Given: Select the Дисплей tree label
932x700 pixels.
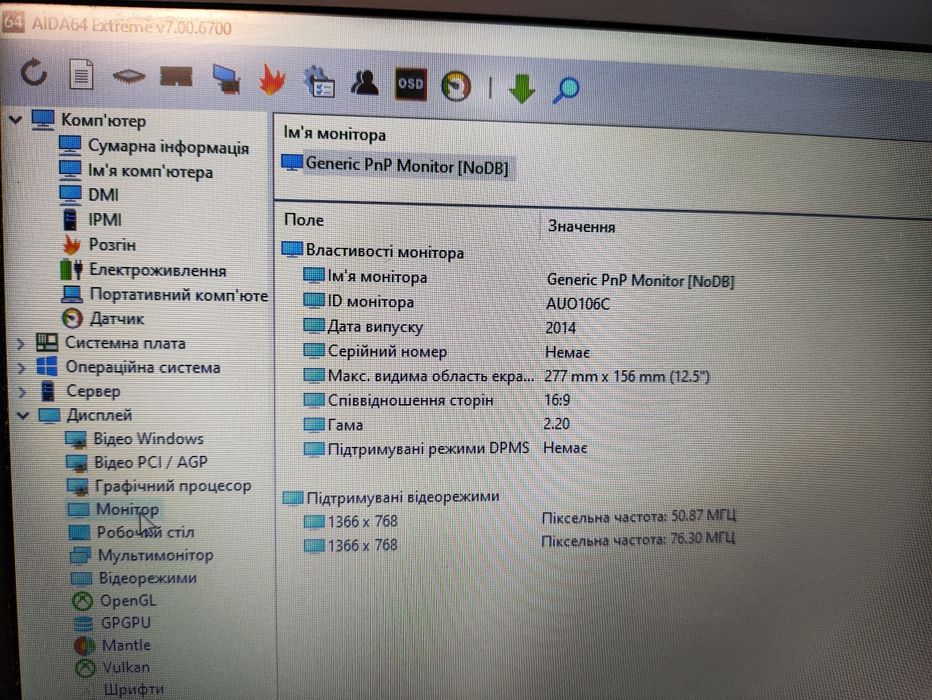Looking at the screenshot, I should pos(99,415).
